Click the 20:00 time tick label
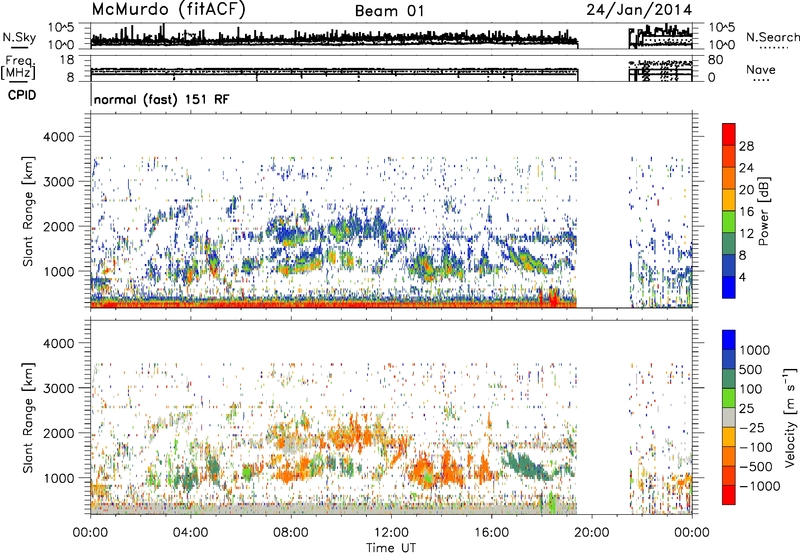The image size is (800, 554). click(591, 533)
